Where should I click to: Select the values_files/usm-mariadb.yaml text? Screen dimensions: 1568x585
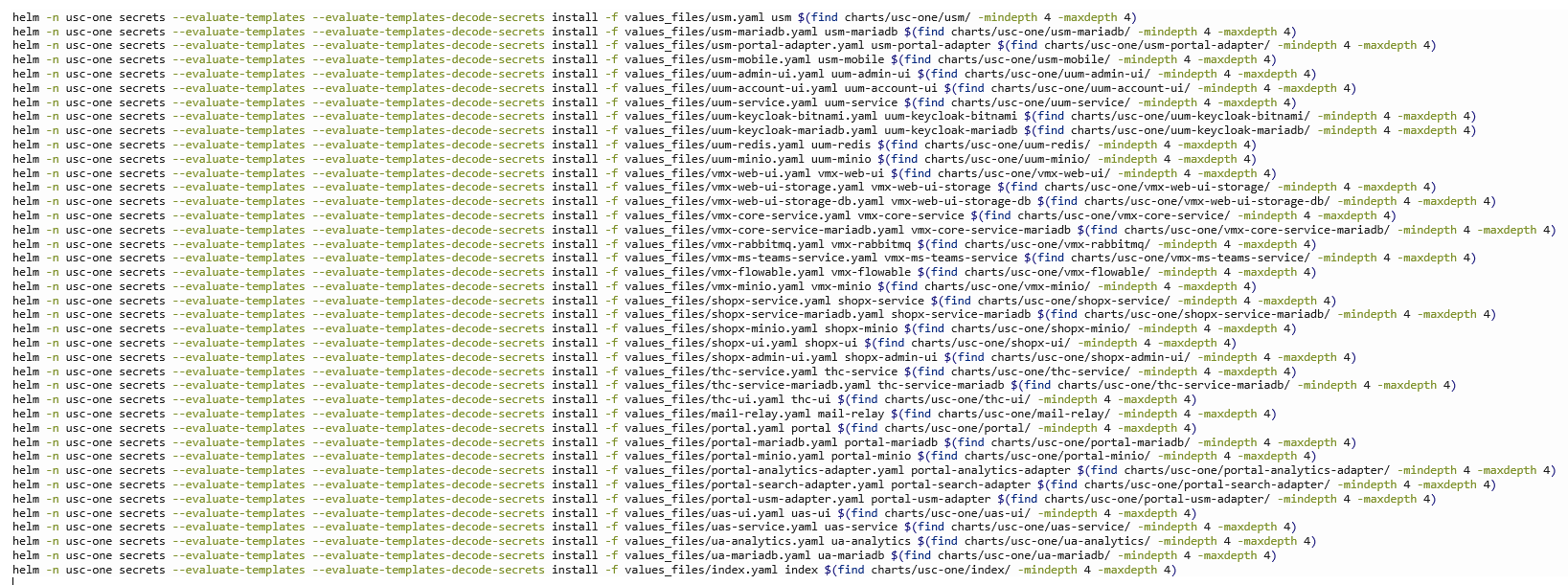[721, 32]
